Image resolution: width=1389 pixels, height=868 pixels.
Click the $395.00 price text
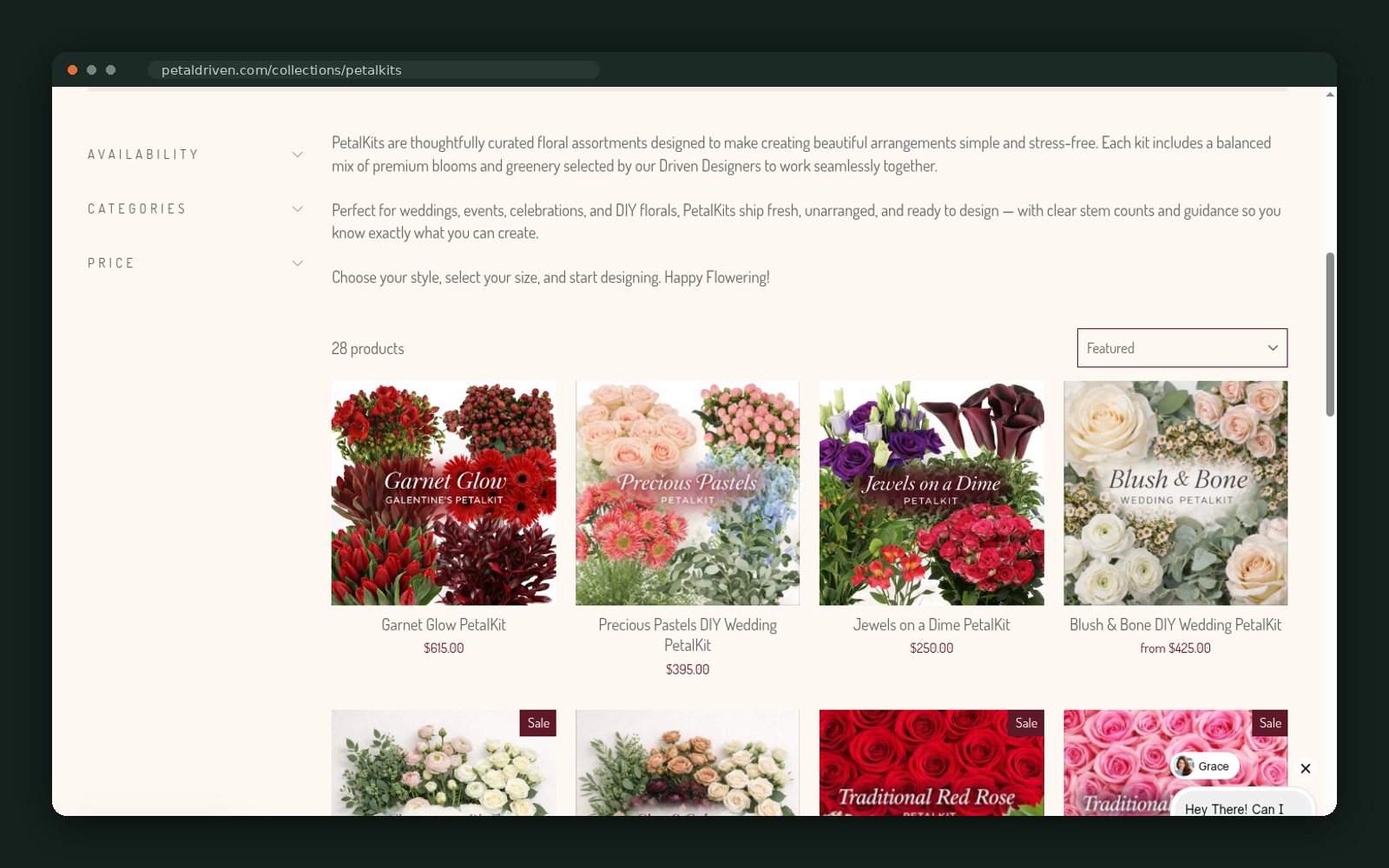click(688, 669)
